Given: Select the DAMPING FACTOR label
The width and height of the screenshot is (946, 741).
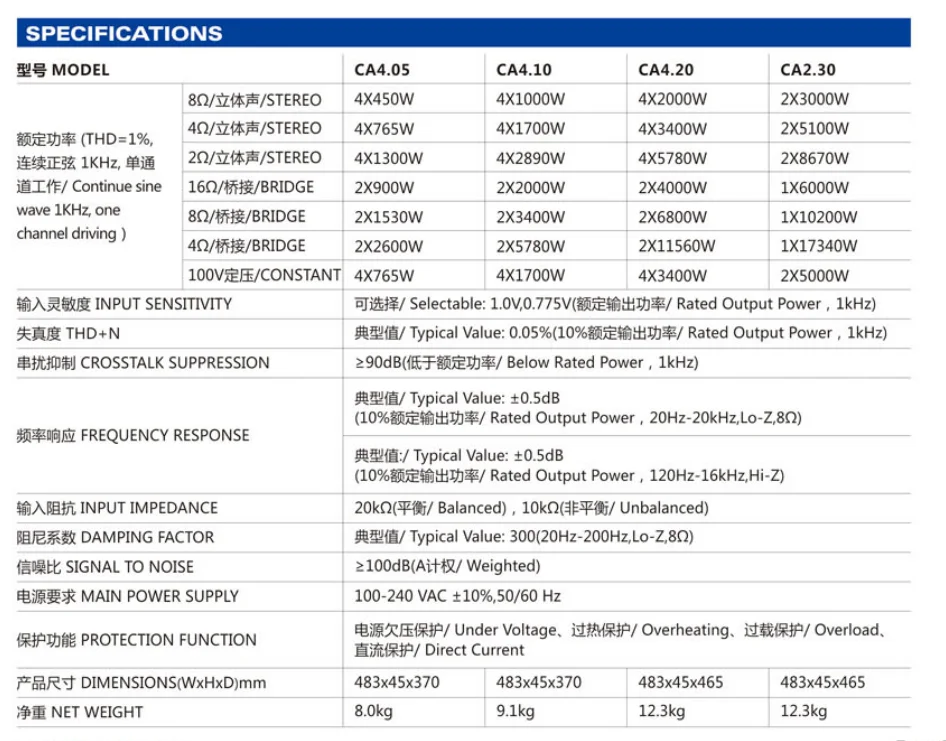Looking at the screenshot, I should pyautogui.click(x=115, y=537).
